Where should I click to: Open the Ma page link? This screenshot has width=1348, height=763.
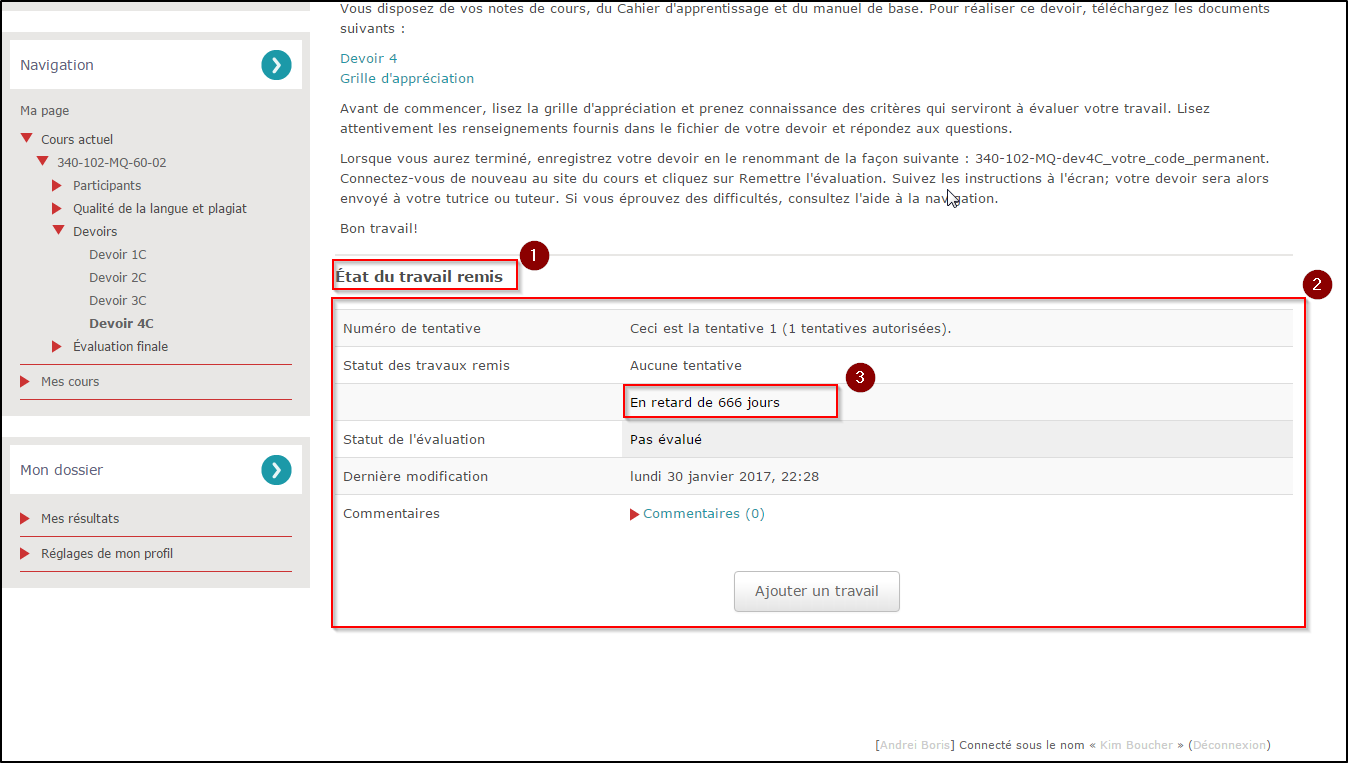tap(45, 111)
